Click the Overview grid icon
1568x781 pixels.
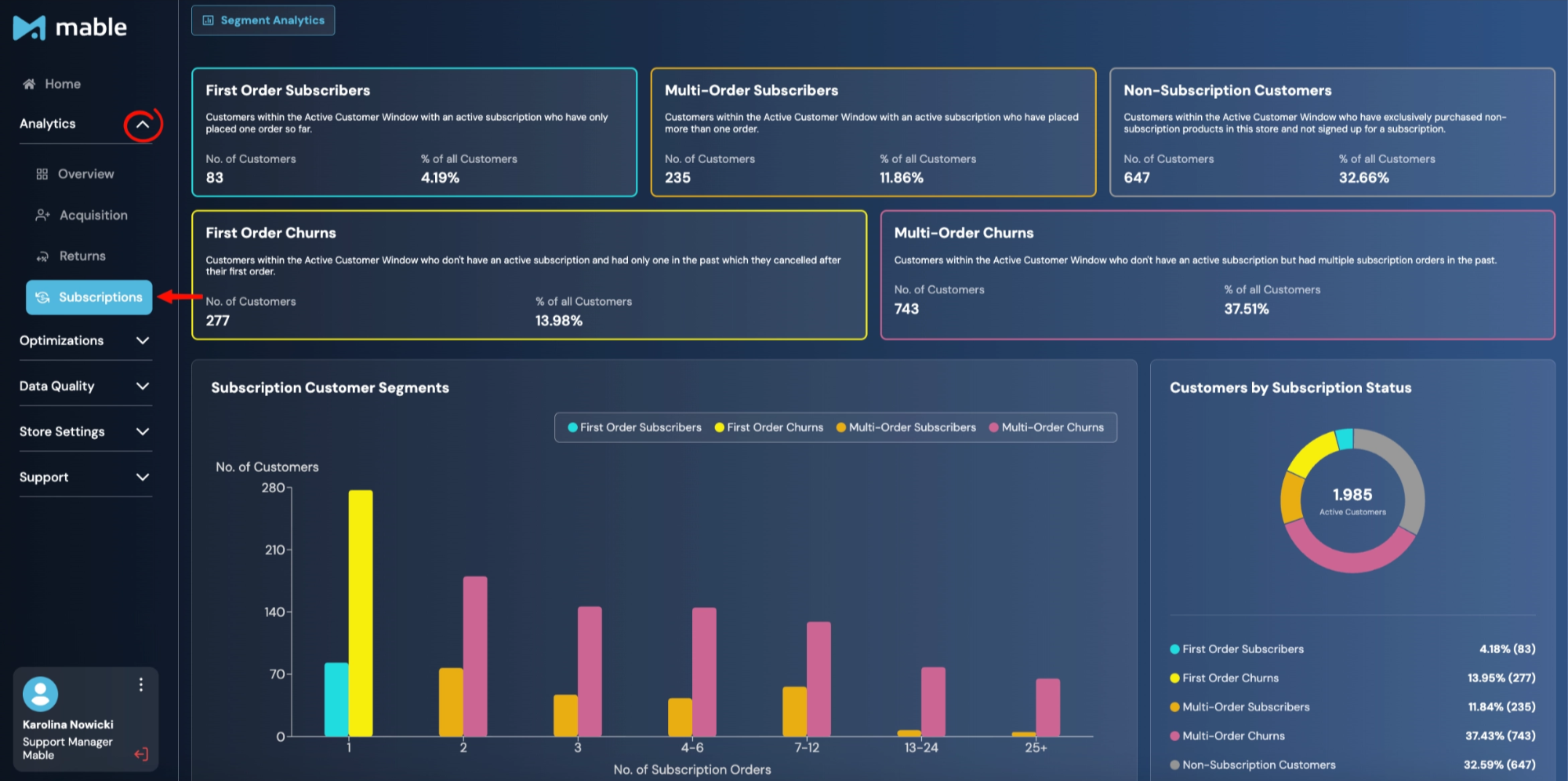point(42,174)
